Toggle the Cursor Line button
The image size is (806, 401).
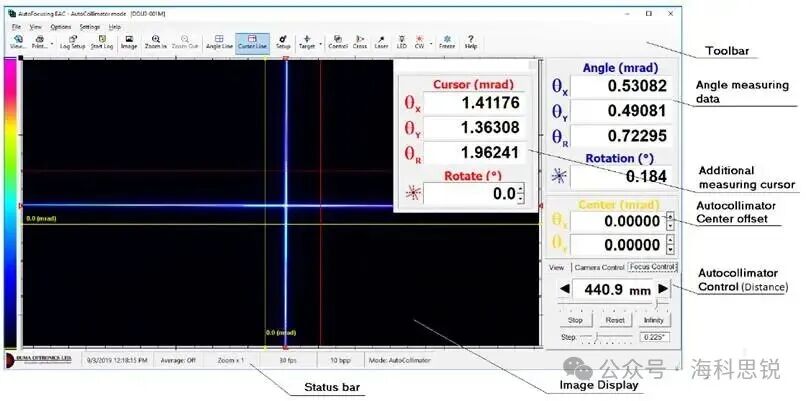(252, 42)
